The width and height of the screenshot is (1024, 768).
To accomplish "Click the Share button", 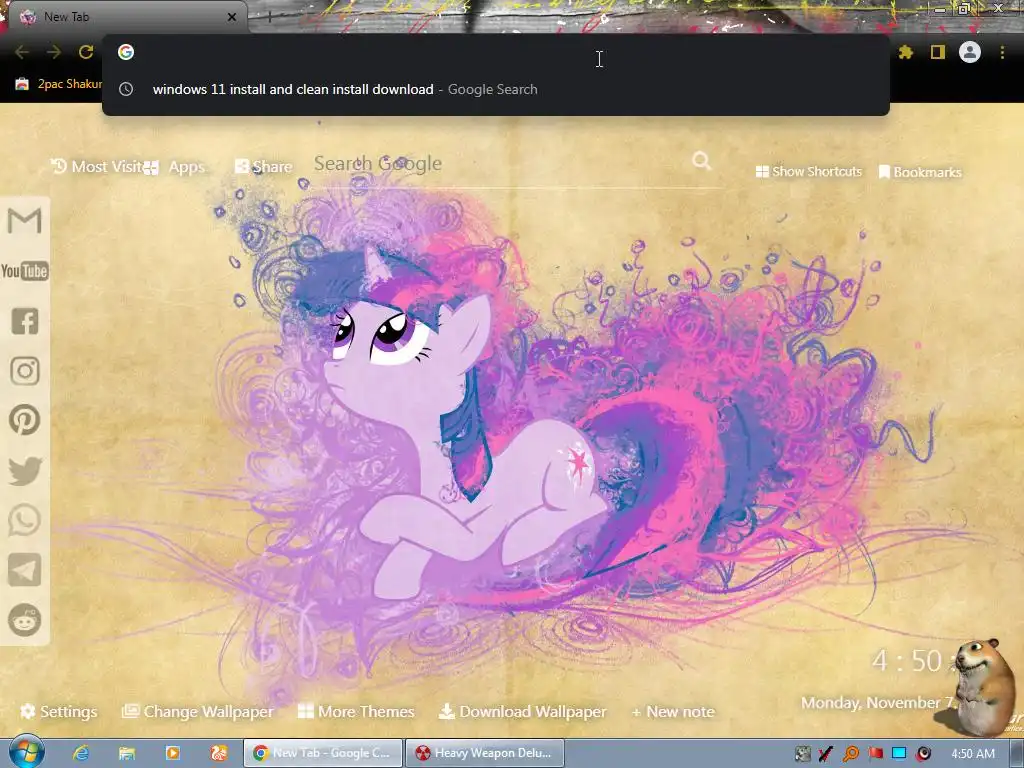I will point(264,167).
